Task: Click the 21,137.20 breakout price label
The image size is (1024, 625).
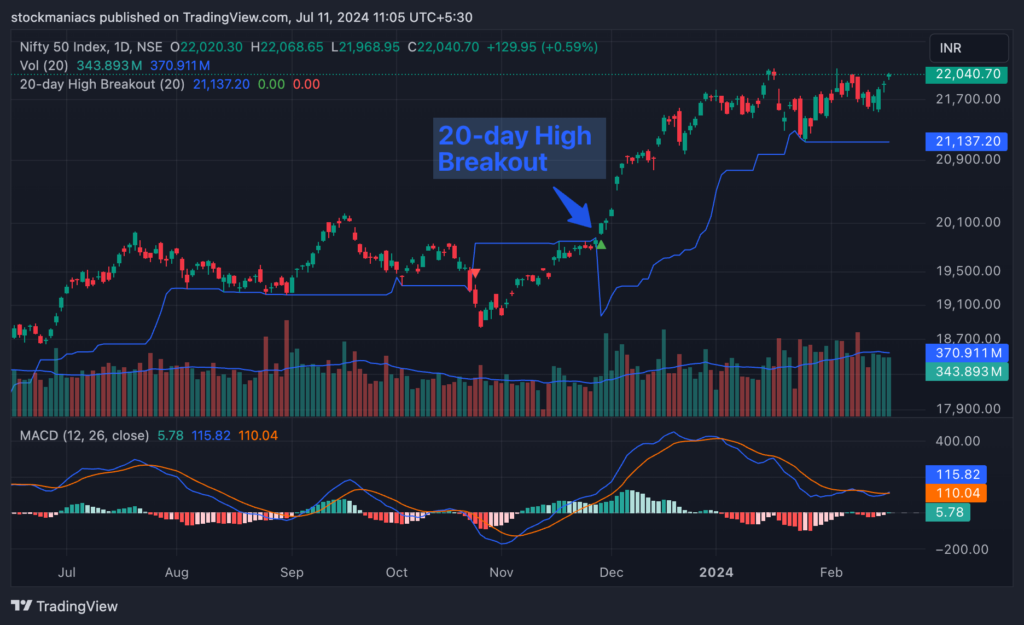Action: (967, 141)
